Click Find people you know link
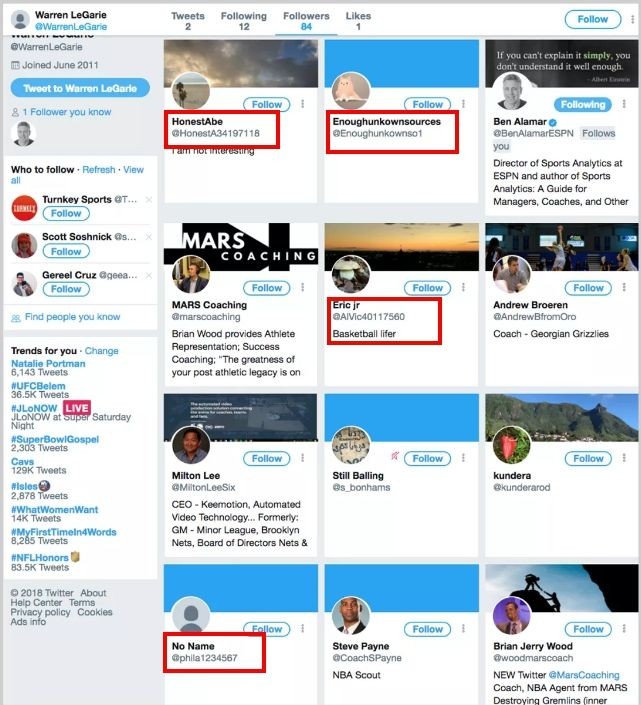The width and height of the screenshot is (641, 705). click(x=72, y=317)
